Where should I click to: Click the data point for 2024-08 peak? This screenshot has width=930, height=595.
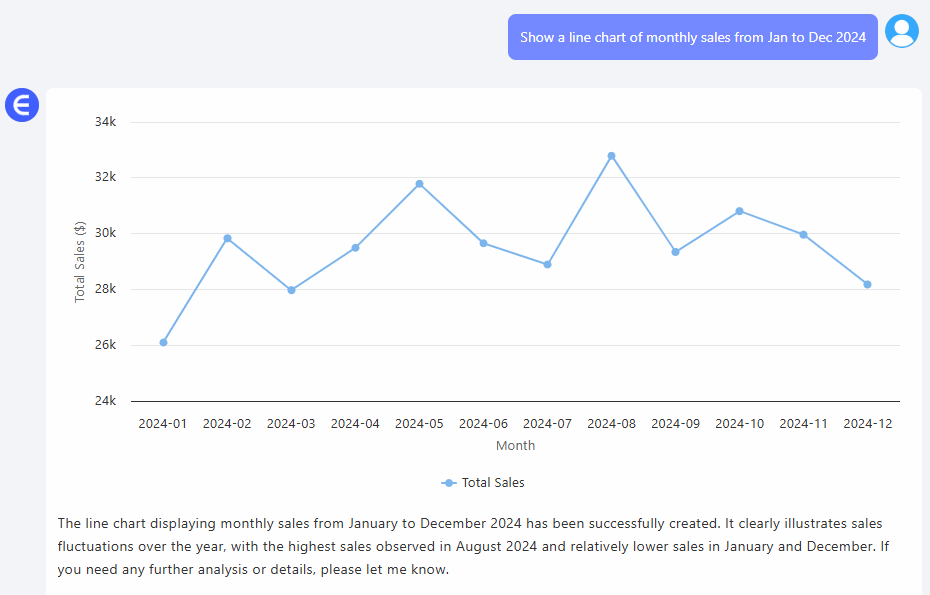611,155
